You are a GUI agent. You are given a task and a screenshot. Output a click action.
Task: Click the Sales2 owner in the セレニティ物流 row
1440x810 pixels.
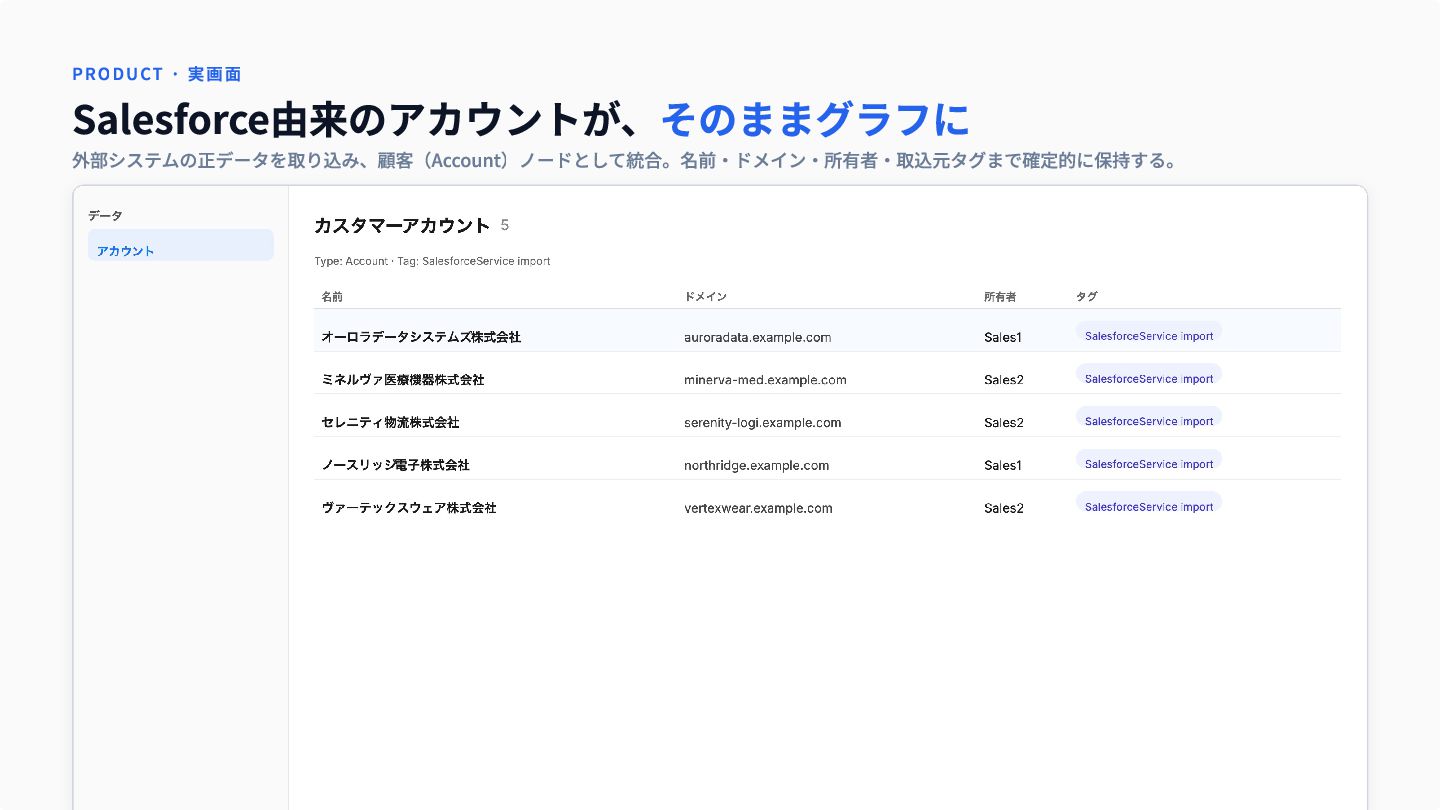coord(1004,423)
